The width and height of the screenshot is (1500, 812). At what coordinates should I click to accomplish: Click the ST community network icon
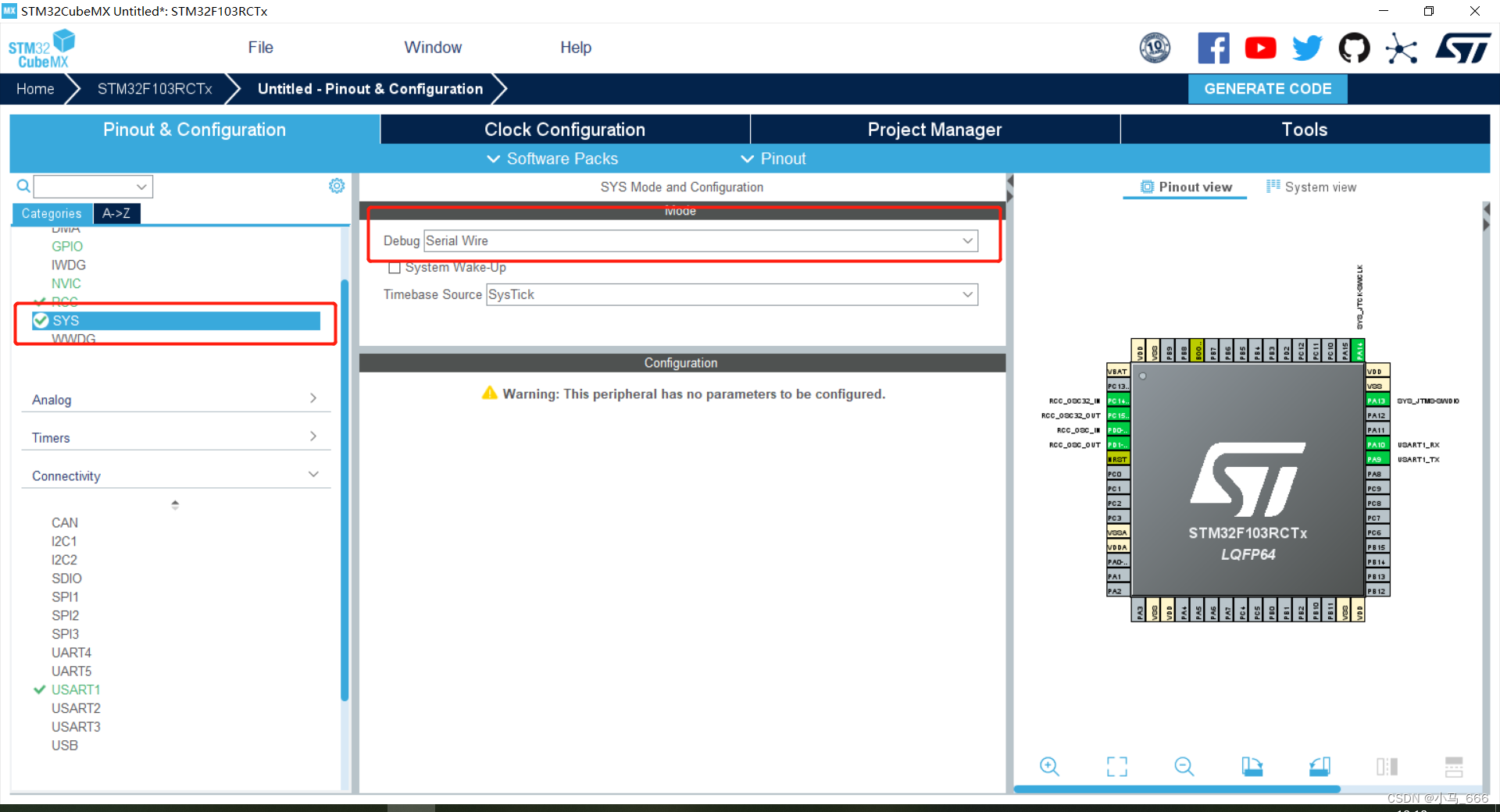coord(1401,48)
